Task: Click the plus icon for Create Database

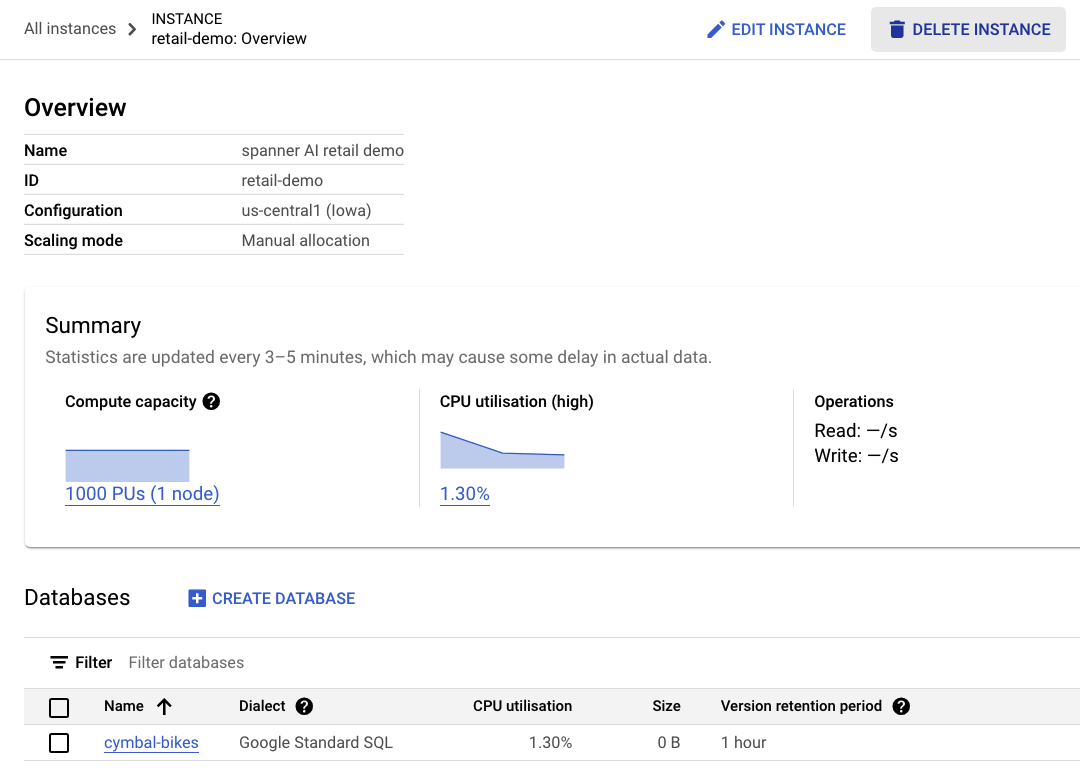Action: pyautogui.click(x=197, y=599)
